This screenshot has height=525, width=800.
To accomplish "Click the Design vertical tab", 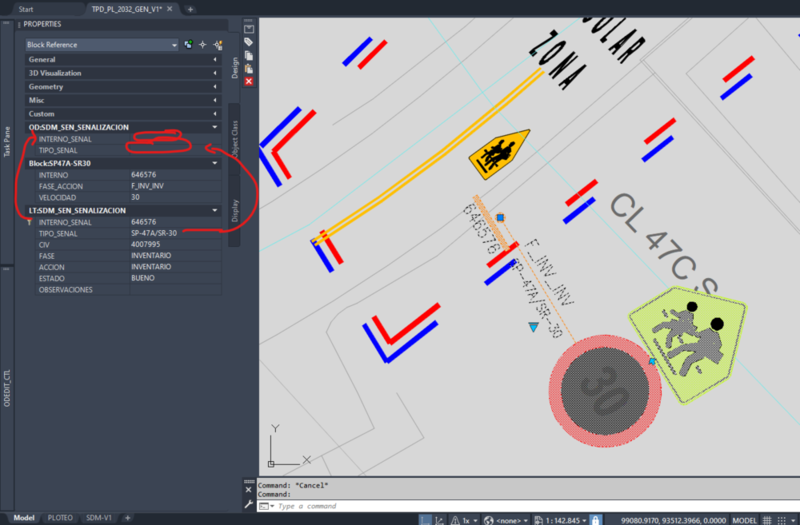I will tap(234, 67).
